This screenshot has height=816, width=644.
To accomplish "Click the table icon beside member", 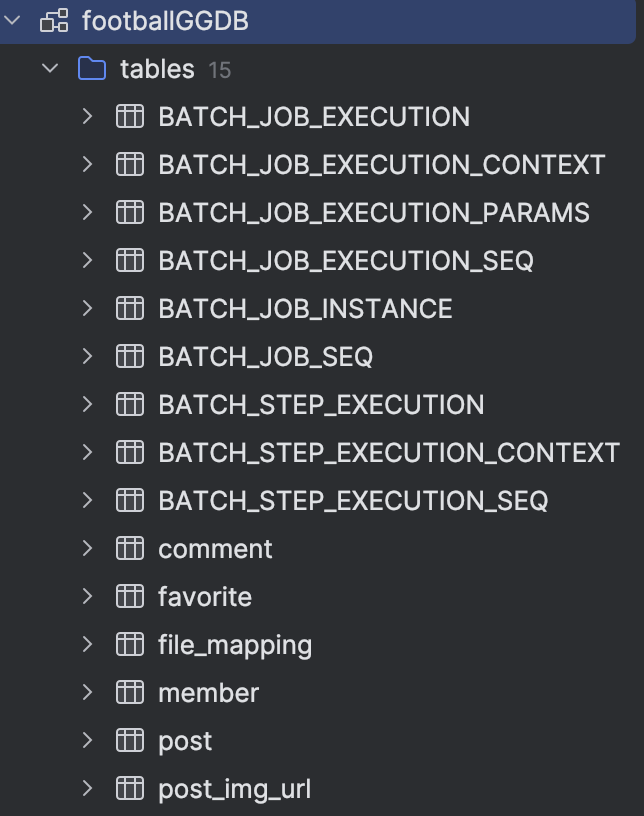I will (130, 693).
